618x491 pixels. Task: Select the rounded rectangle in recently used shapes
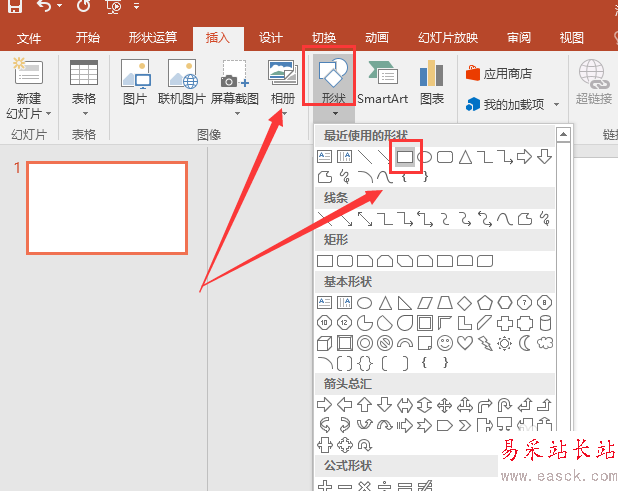[445, 157]
